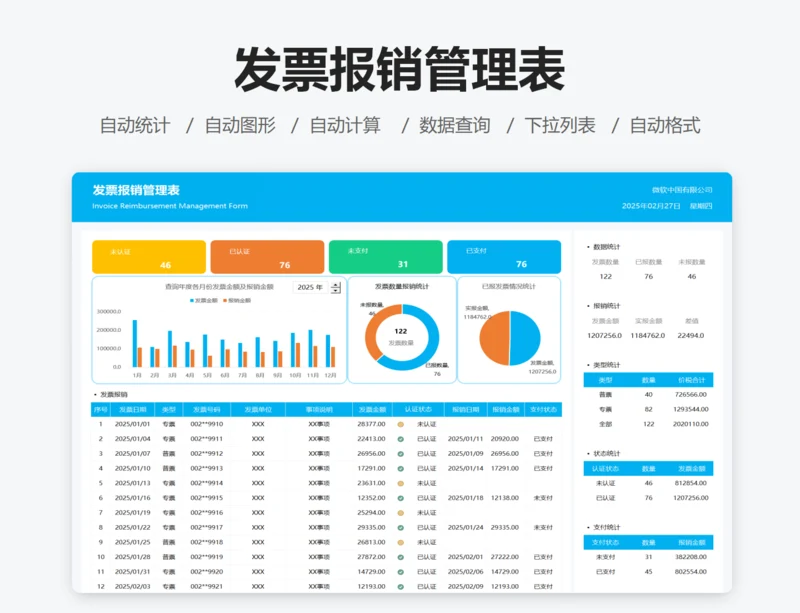Click blue 发票金额 legend marker in bar chart

click(x=192, y=301)
